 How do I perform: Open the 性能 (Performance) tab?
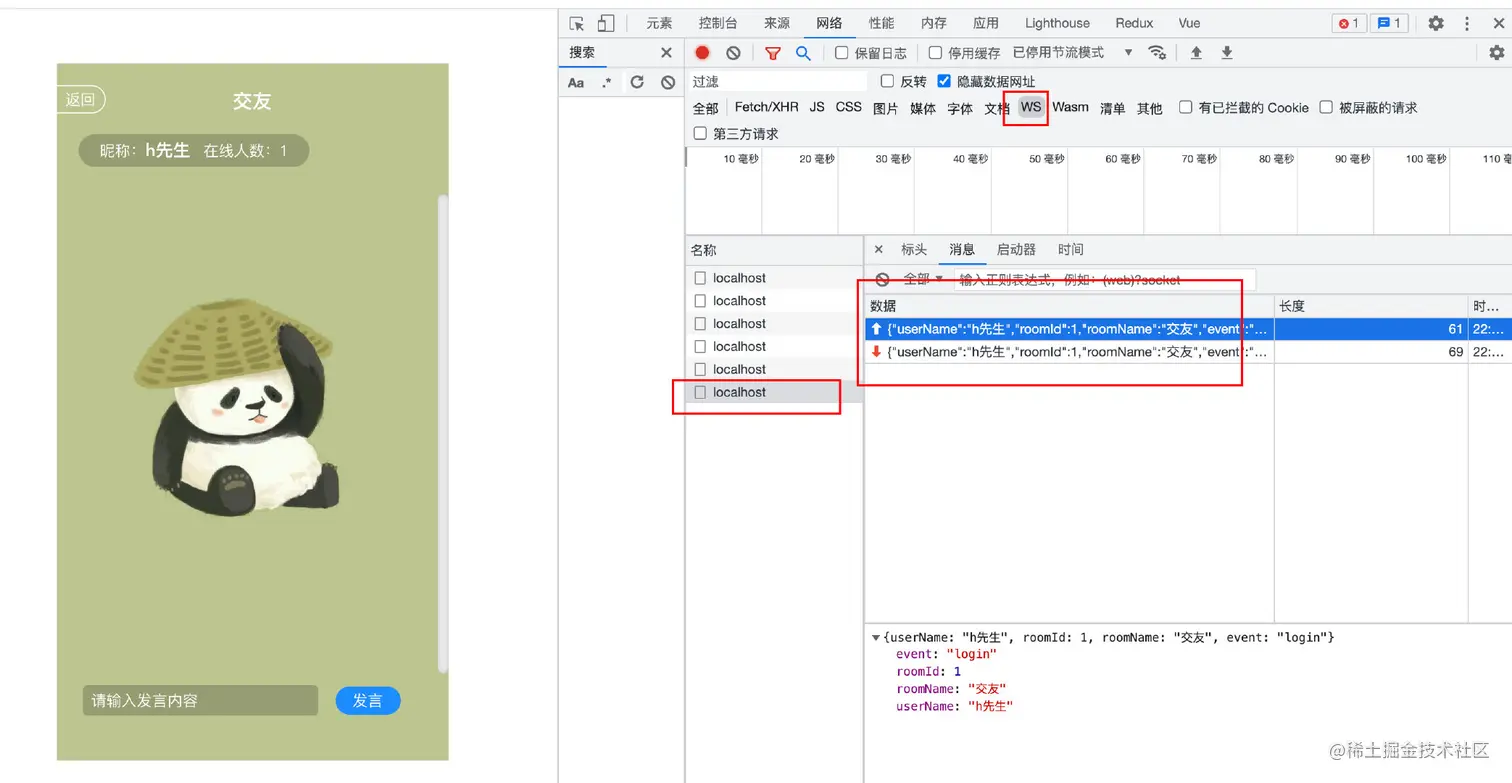(882, 23)
